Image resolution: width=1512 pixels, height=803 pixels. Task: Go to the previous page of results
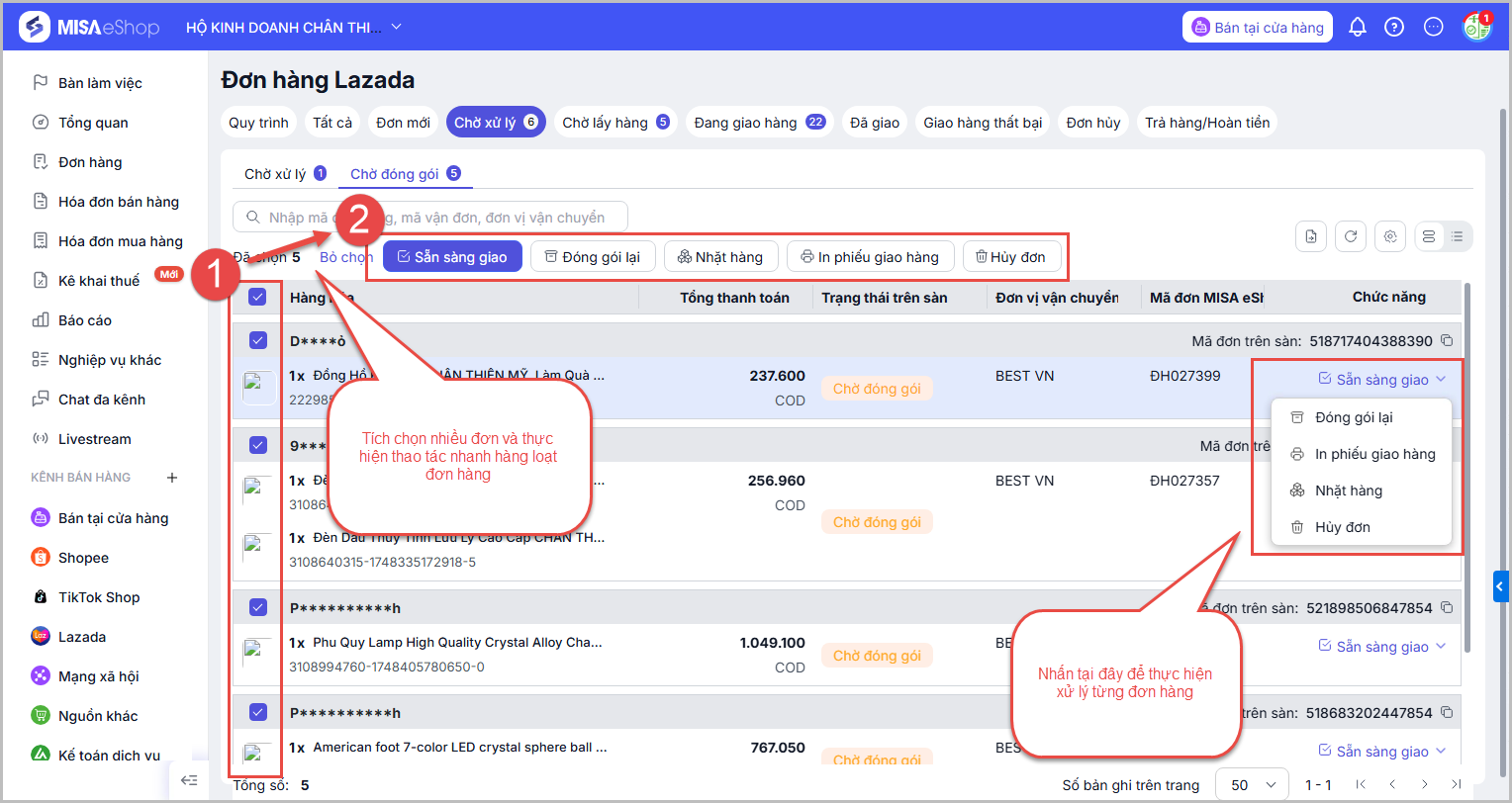coord(1392,785)
